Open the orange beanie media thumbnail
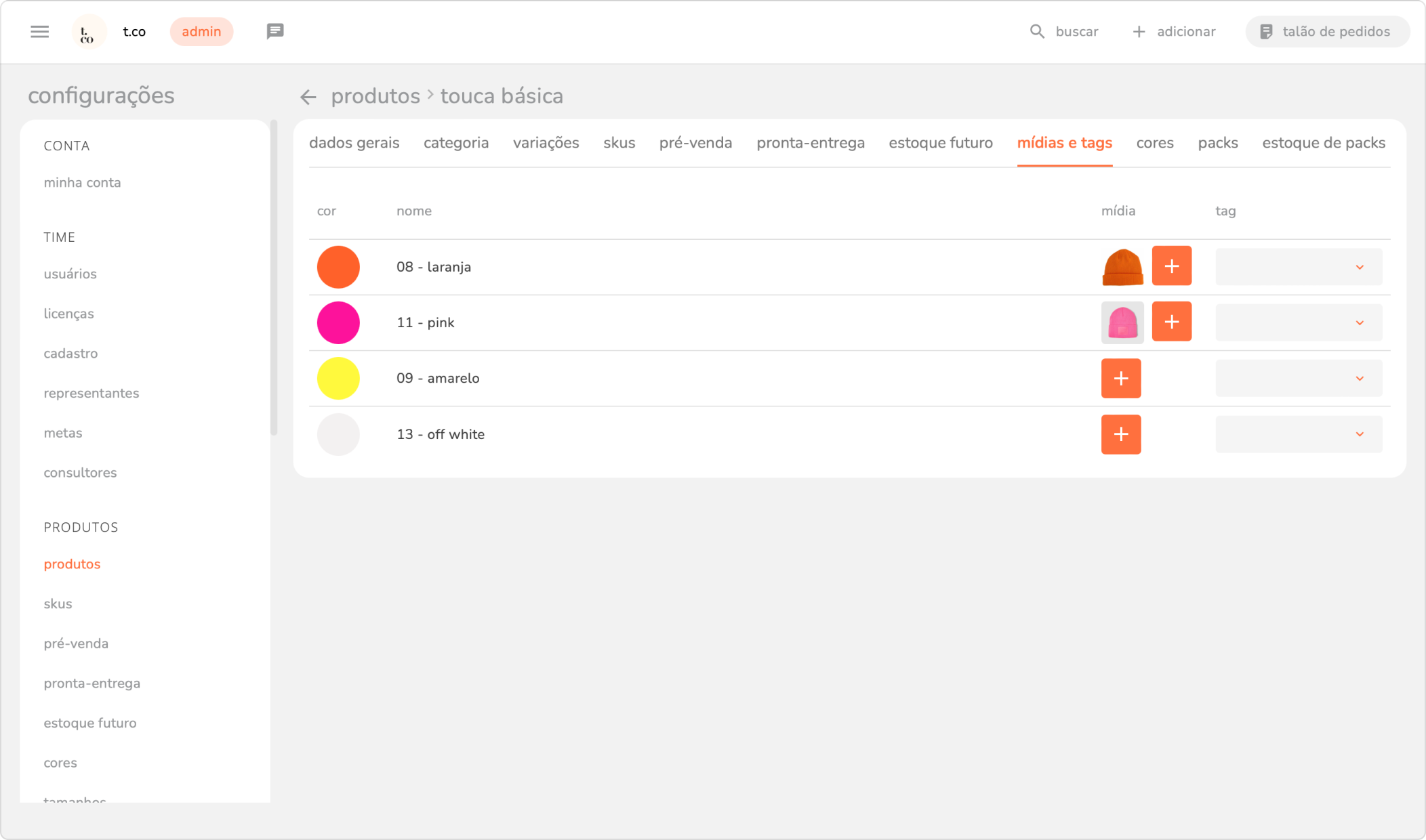 tap(1122, 267)
